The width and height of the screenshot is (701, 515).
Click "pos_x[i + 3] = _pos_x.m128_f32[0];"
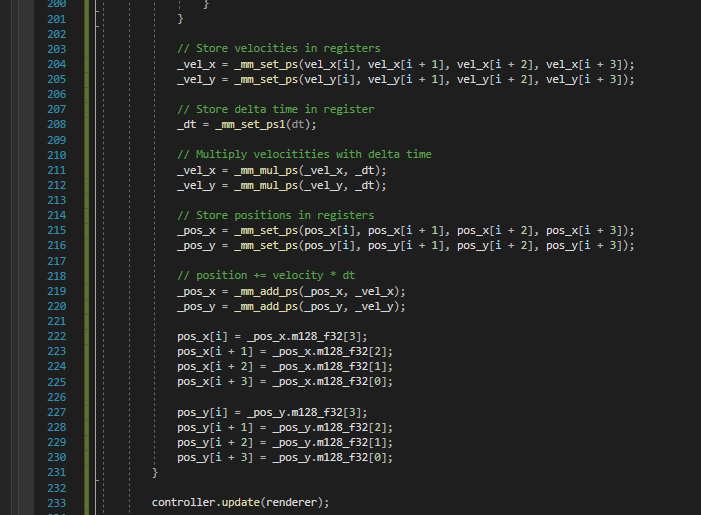point(285,382)
